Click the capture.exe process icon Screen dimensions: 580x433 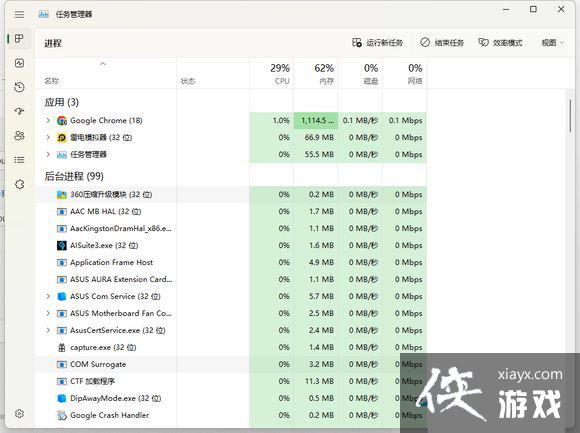[62, 348]
